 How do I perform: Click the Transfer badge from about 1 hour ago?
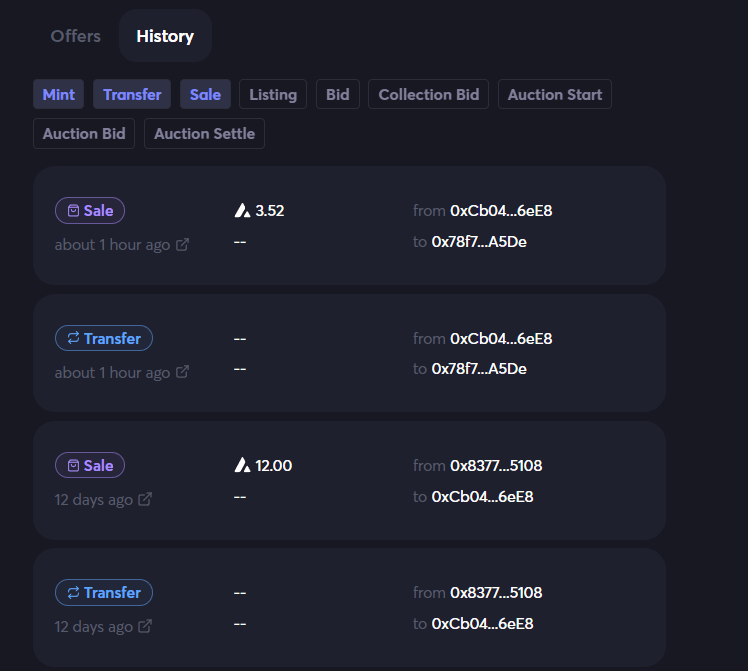[x=104, y=338]
